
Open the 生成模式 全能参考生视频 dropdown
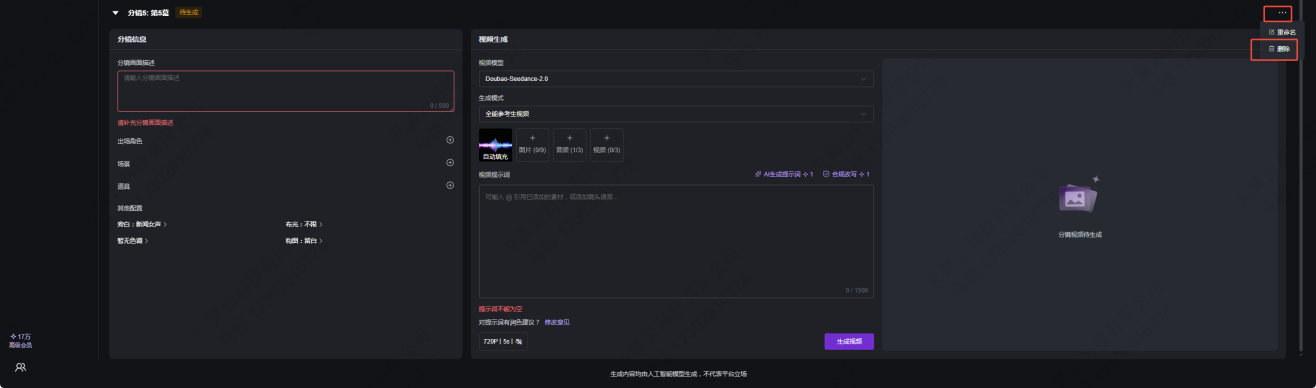(676, 114)
